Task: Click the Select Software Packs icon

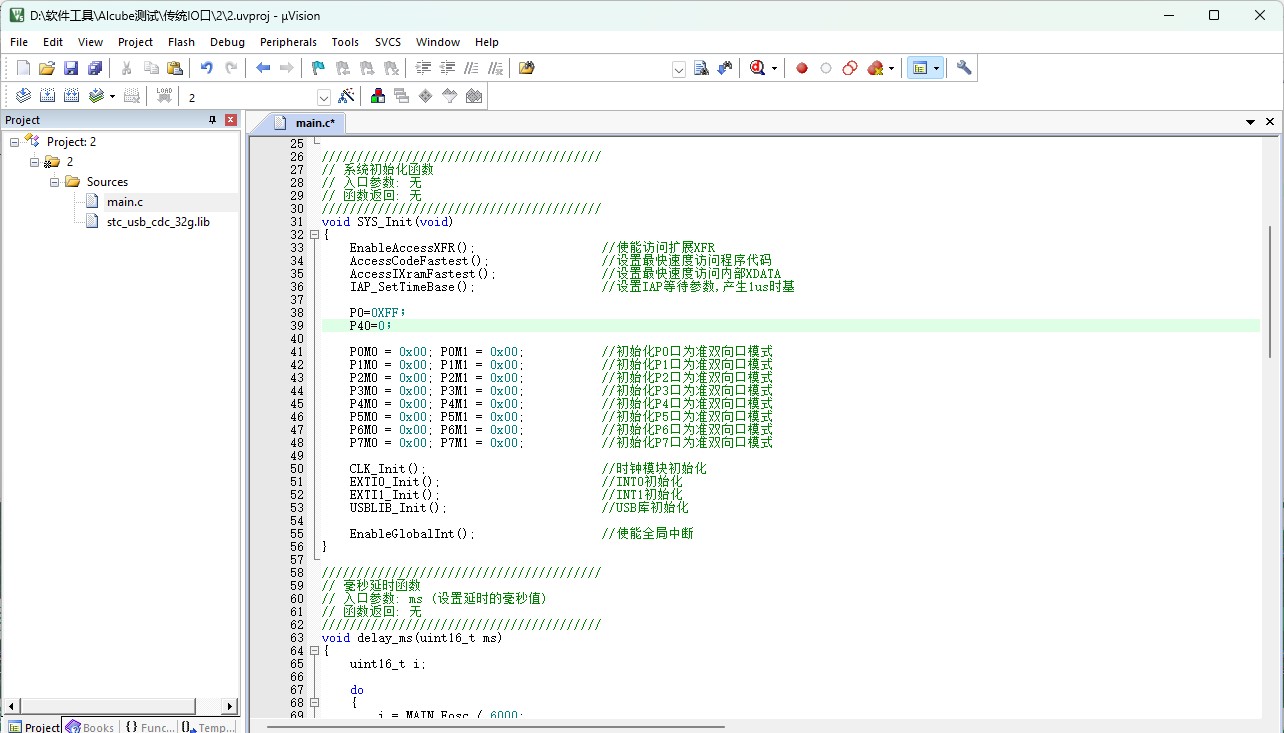Action: [x=450, y=96]
